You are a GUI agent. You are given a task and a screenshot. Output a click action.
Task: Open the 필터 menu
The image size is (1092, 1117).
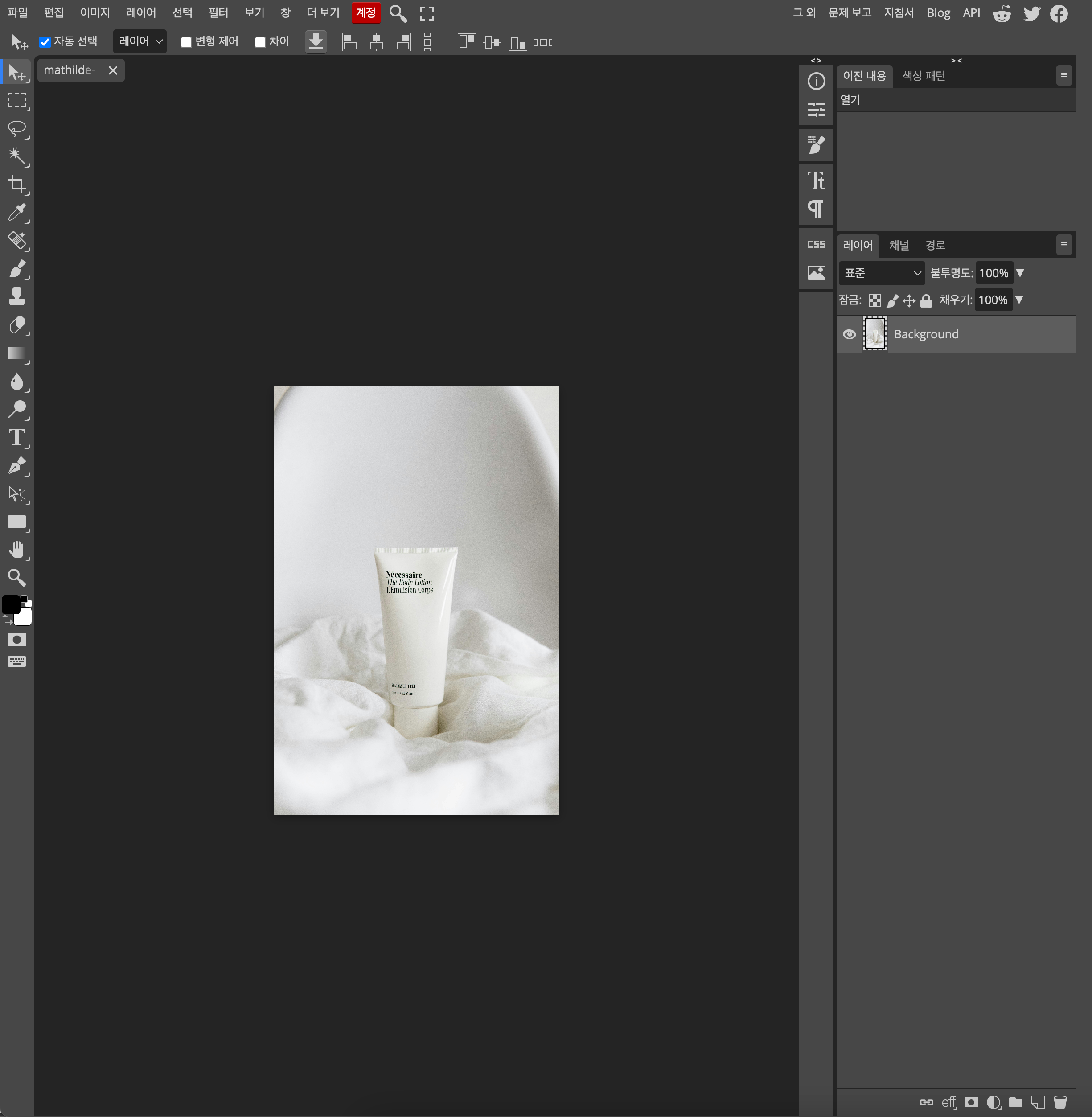[218, 12]
